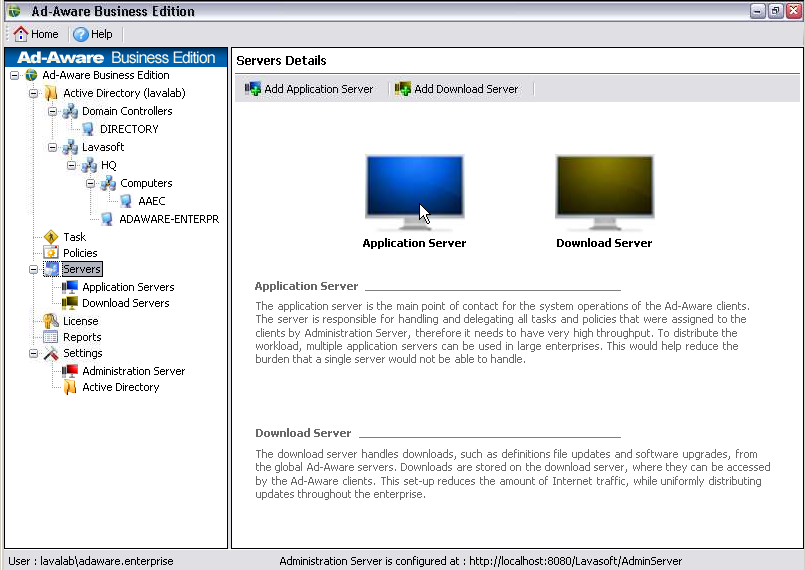This screenshot has width=805, height=570.
Task: Click Administration Server URL status bar text
Action: 481,561
